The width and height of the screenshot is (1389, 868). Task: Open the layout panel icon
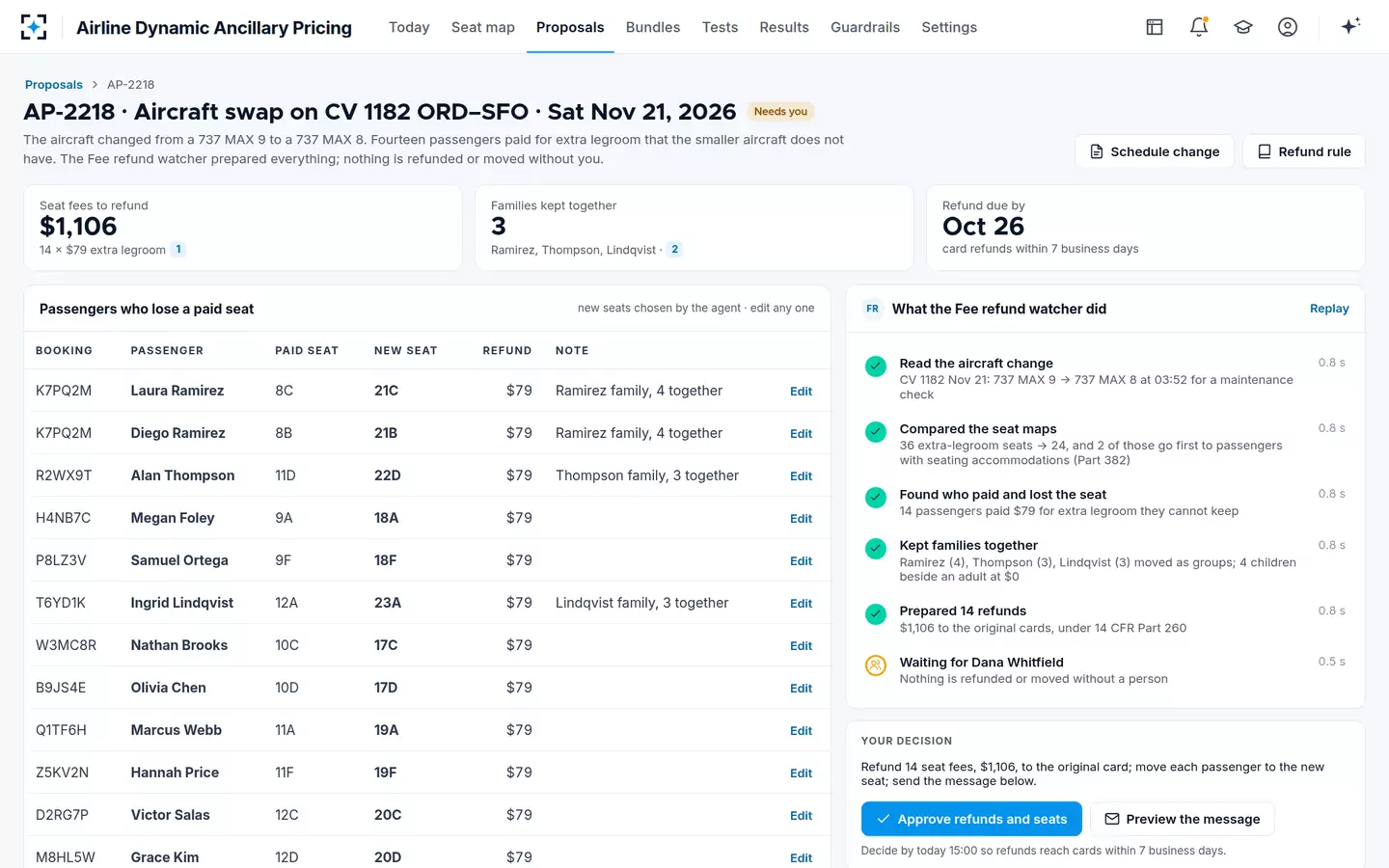click(x=1155, y=27)
